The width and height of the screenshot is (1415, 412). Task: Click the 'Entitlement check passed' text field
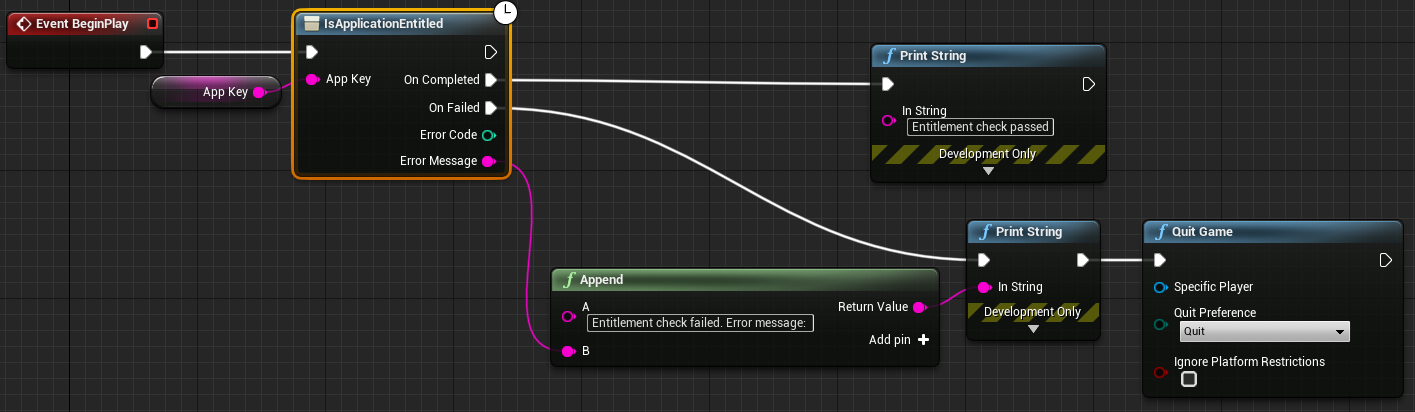click(x=980, y=127)
